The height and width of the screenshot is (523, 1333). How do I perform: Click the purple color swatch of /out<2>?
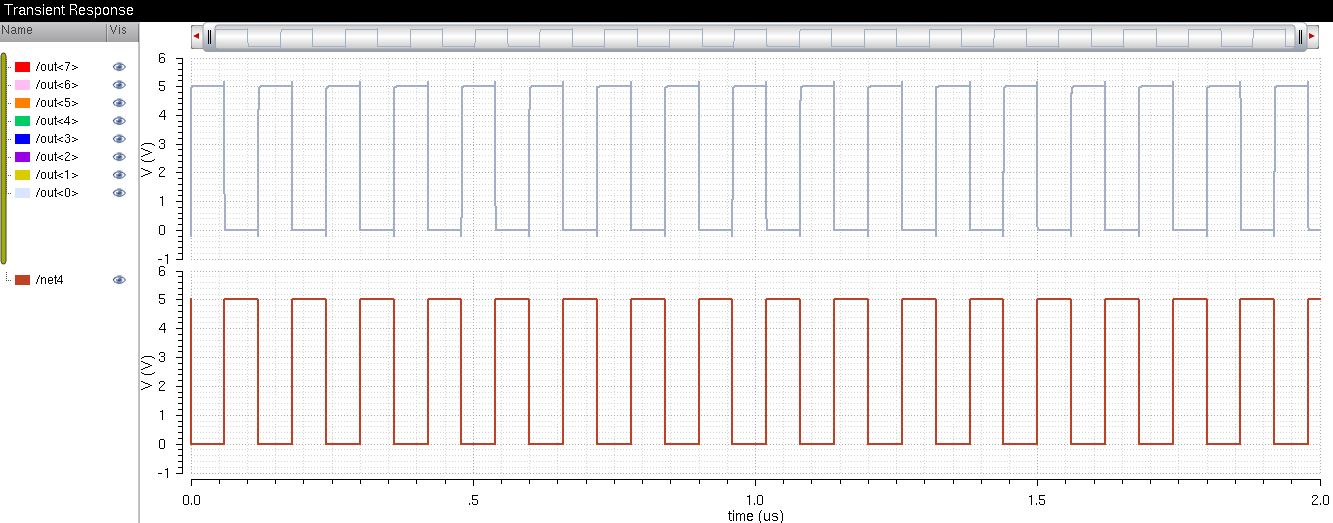tap(22, 157)
